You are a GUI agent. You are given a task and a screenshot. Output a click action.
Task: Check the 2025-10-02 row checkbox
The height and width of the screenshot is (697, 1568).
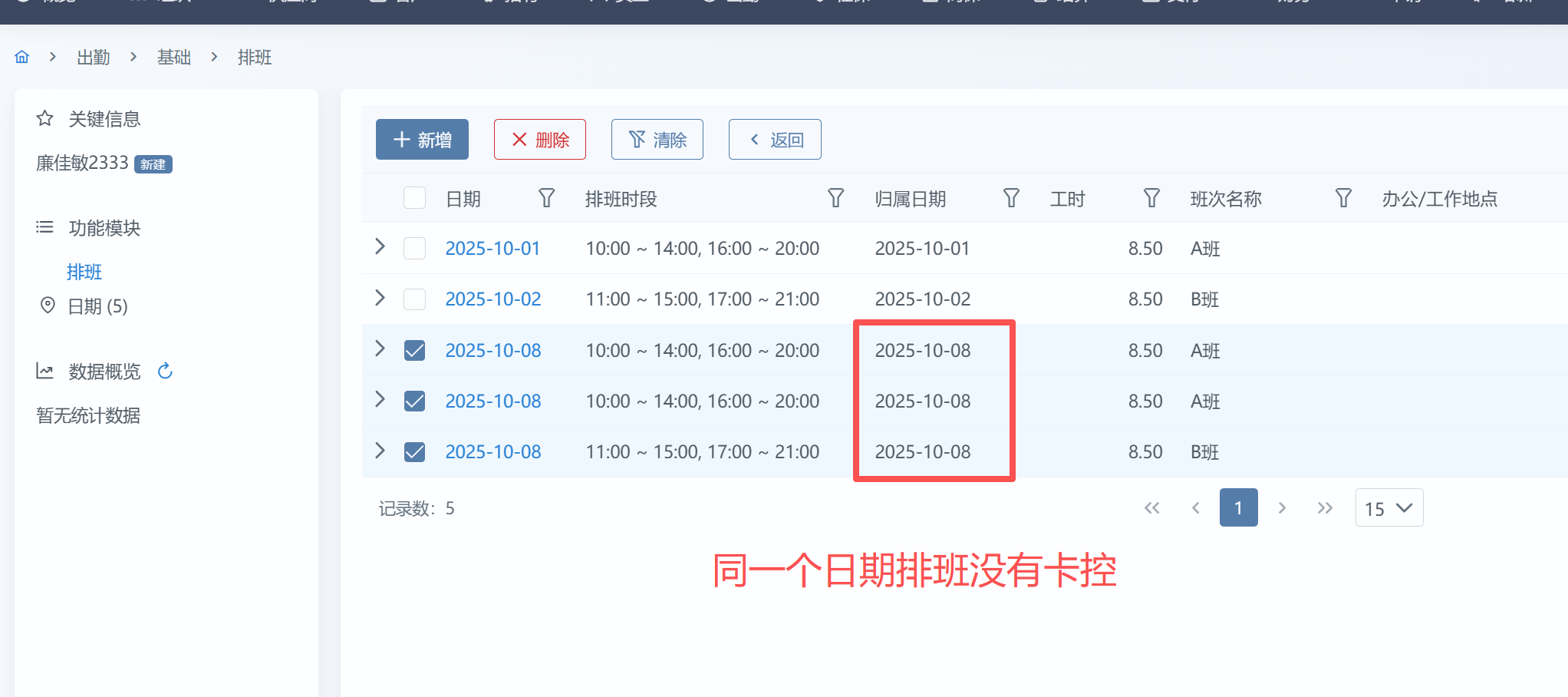click(414, 299)
